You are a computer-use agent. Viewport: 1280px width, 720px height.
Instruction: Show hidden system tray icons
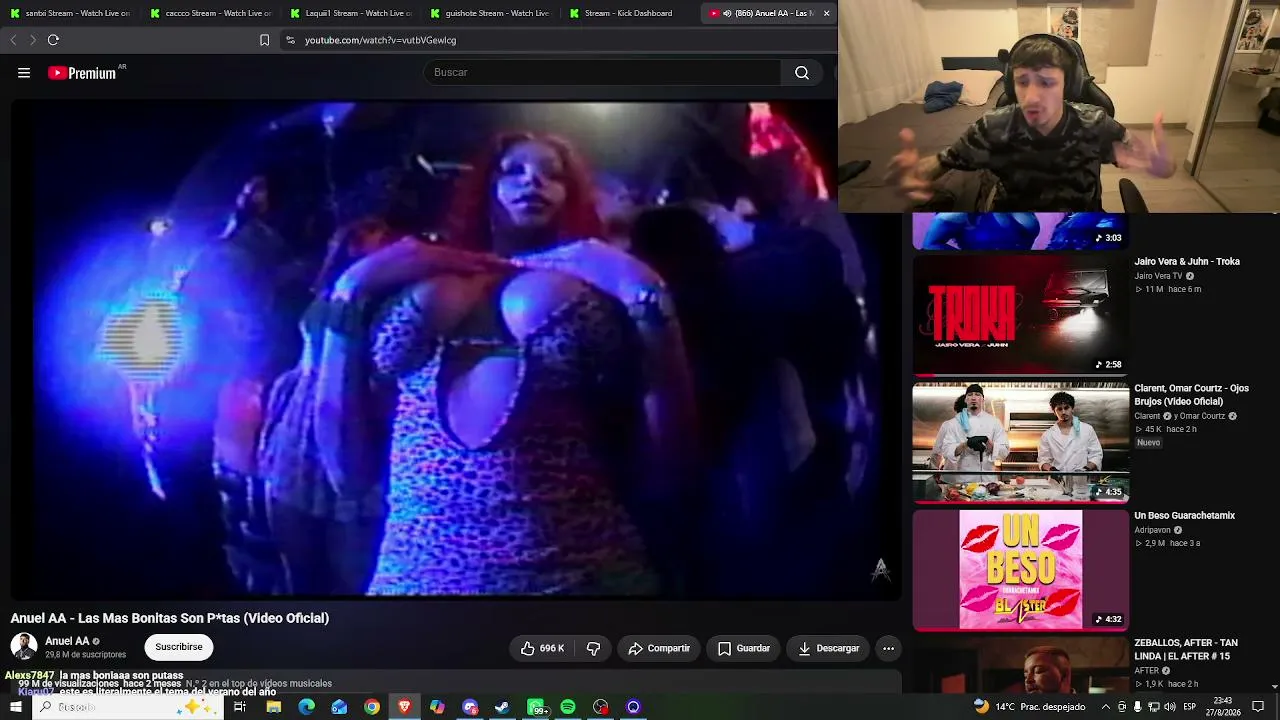tap(1105, 707)
